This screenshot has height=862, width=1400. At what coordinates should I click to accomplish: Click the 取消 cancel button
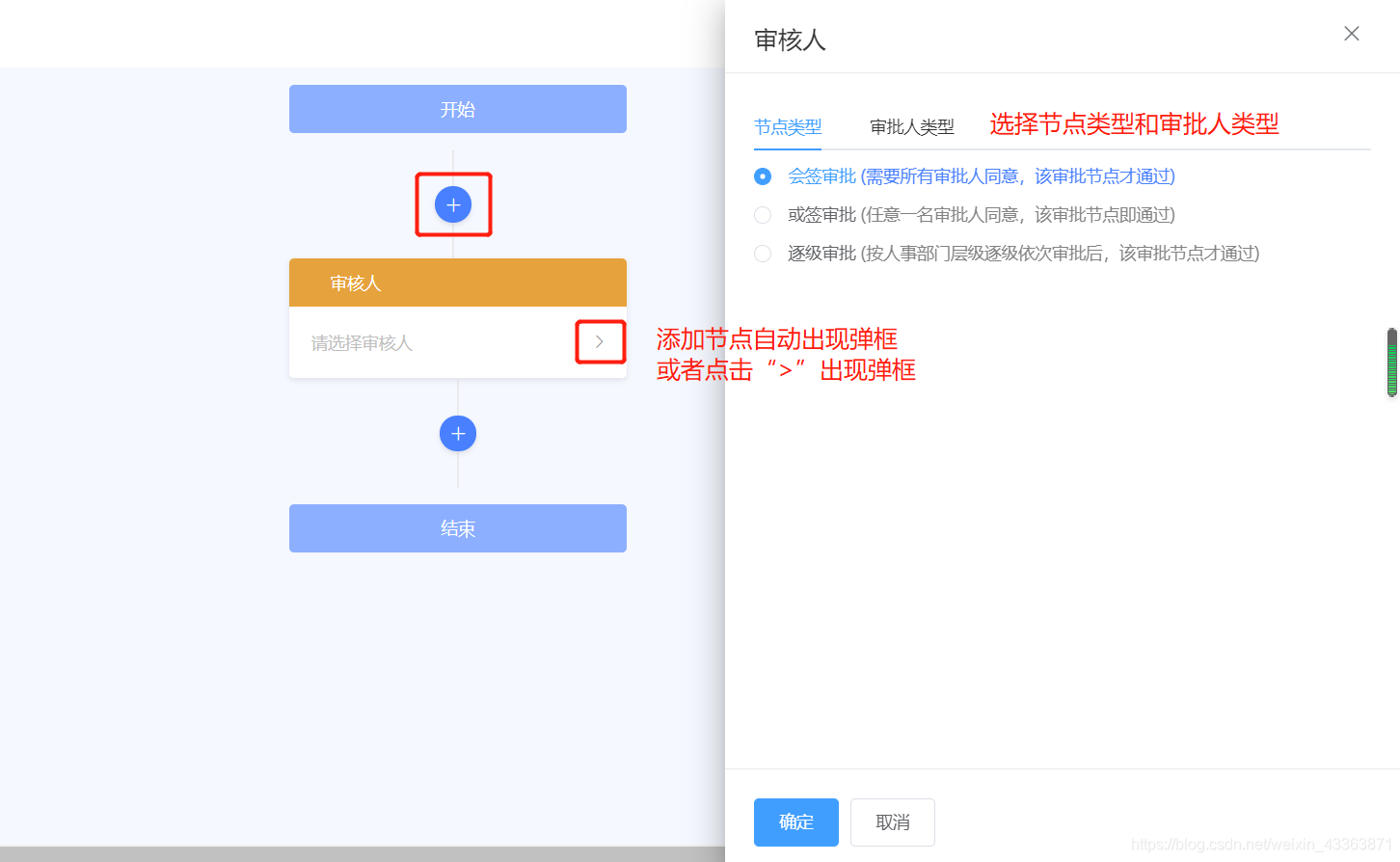[x=892, y=822]
